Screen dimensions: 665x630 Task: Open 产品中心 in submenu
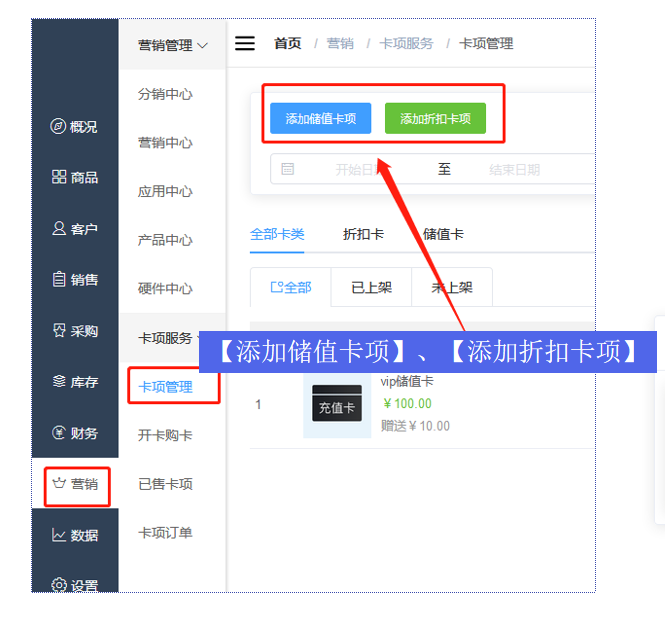165,240
